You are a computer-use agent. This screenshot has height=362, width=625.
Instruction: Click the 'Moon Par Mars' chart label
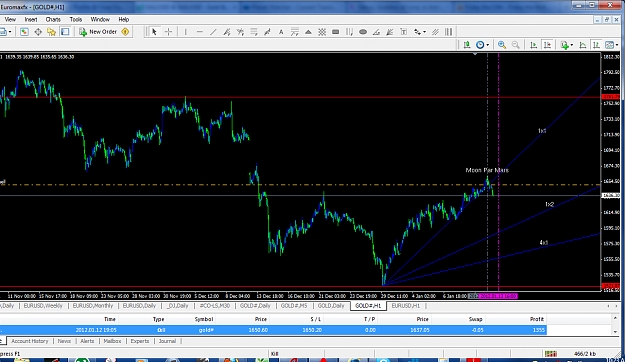click(487, 170)
